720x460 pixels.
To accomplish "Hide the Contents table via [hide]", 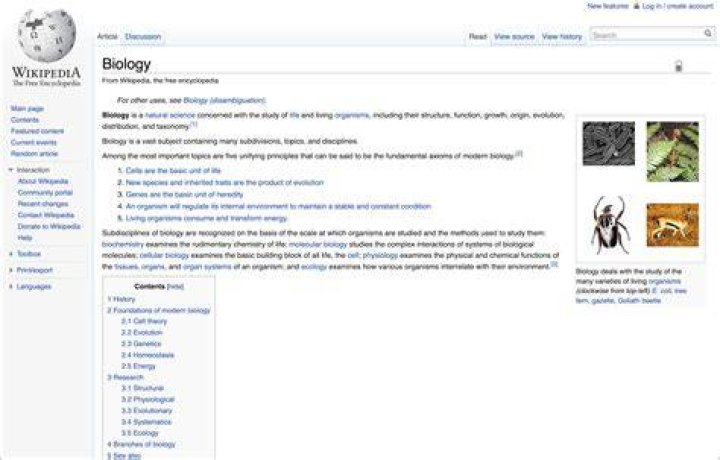I will tap(175, 286).
